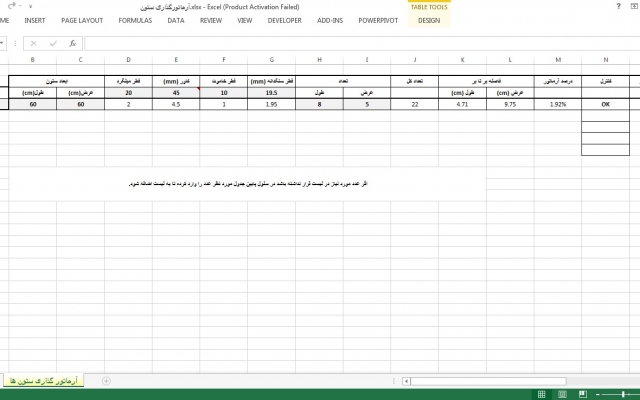Select column F header

tap(224, 60)
